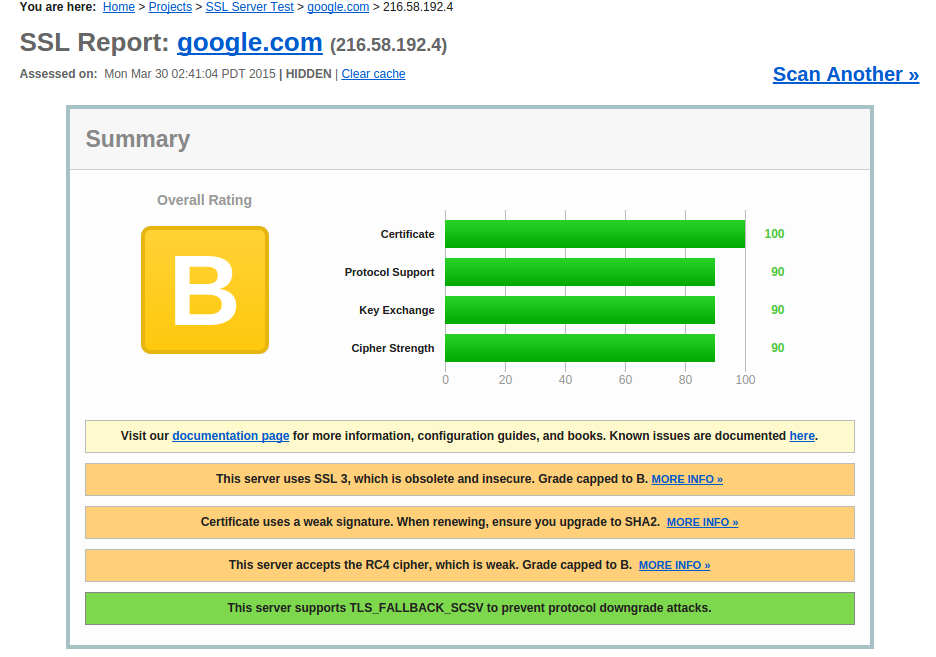Click the Protocol Support row label
936x657 pixels.
pos(389,272)
